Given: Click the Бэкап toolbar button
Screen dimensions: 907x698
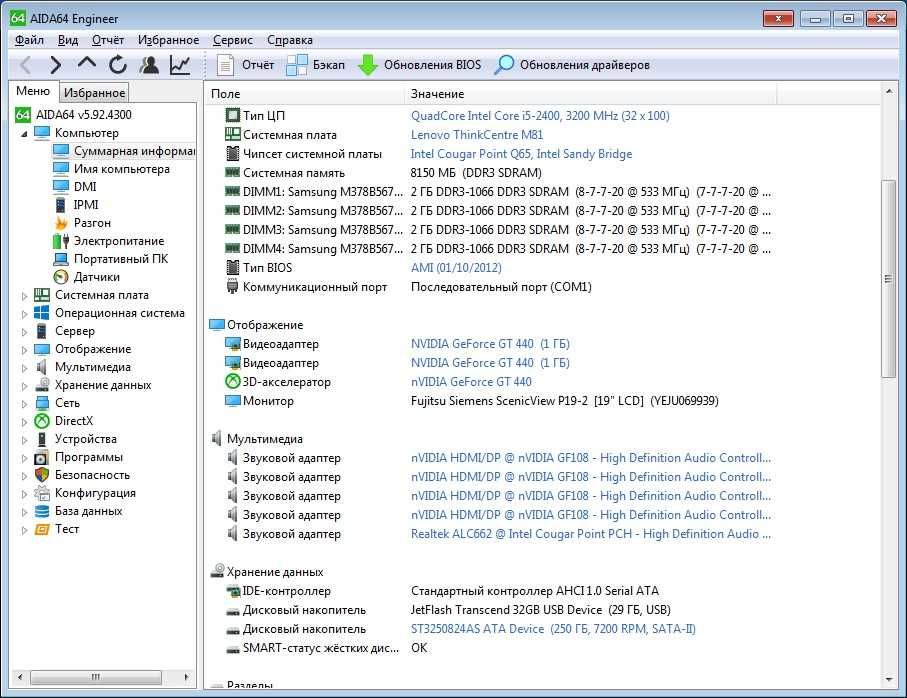Looking at the screenshot, I should [x=316, y=65].
